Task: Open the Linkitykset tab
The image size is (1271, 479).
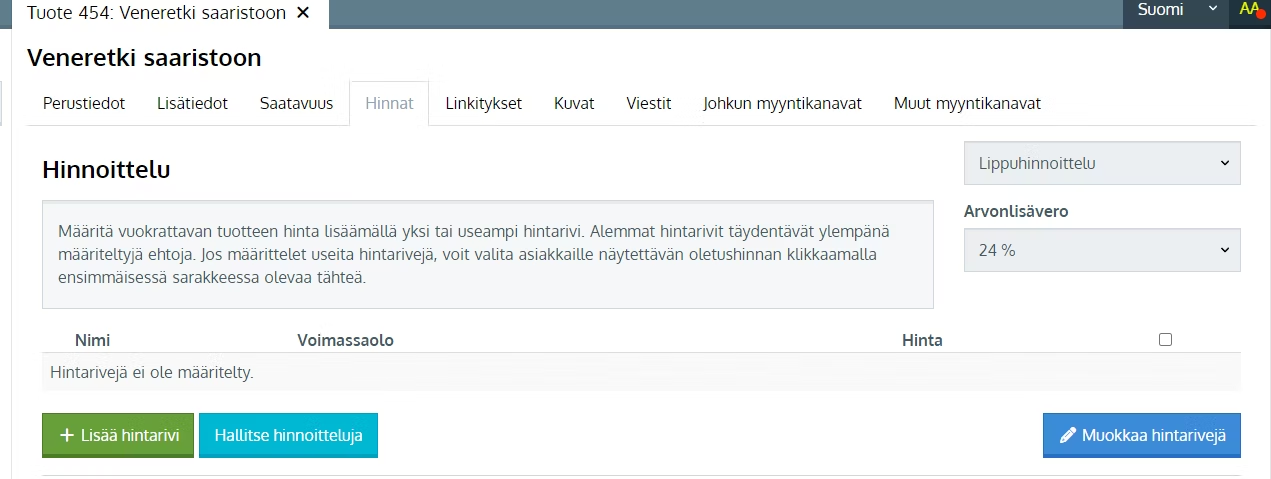Action: tap(483, 103)
